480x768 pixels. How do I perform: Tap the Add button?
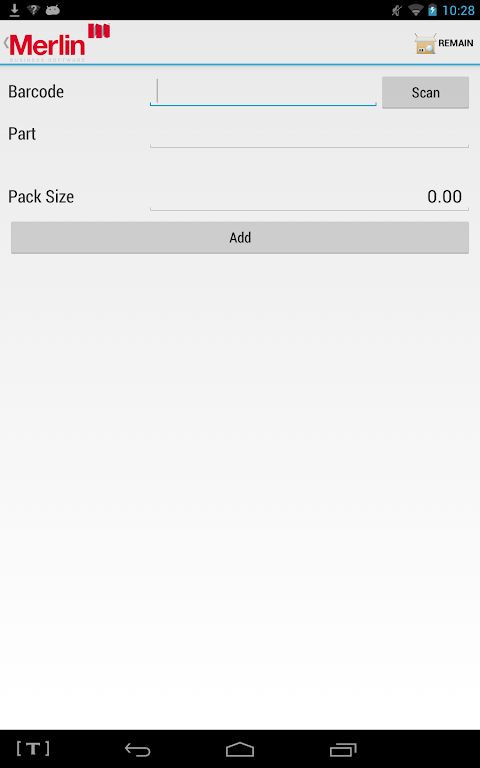tap(240, 238)
